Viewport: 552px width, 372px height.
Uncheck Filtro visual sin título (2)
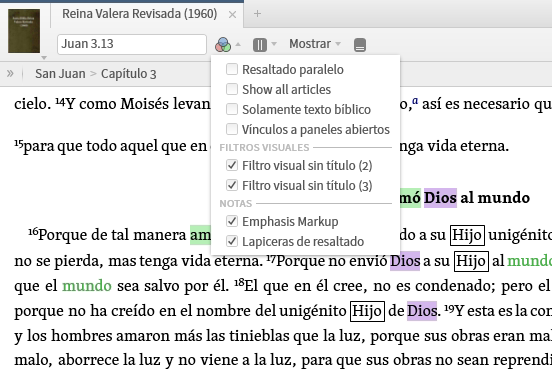[x=232, y=165]
